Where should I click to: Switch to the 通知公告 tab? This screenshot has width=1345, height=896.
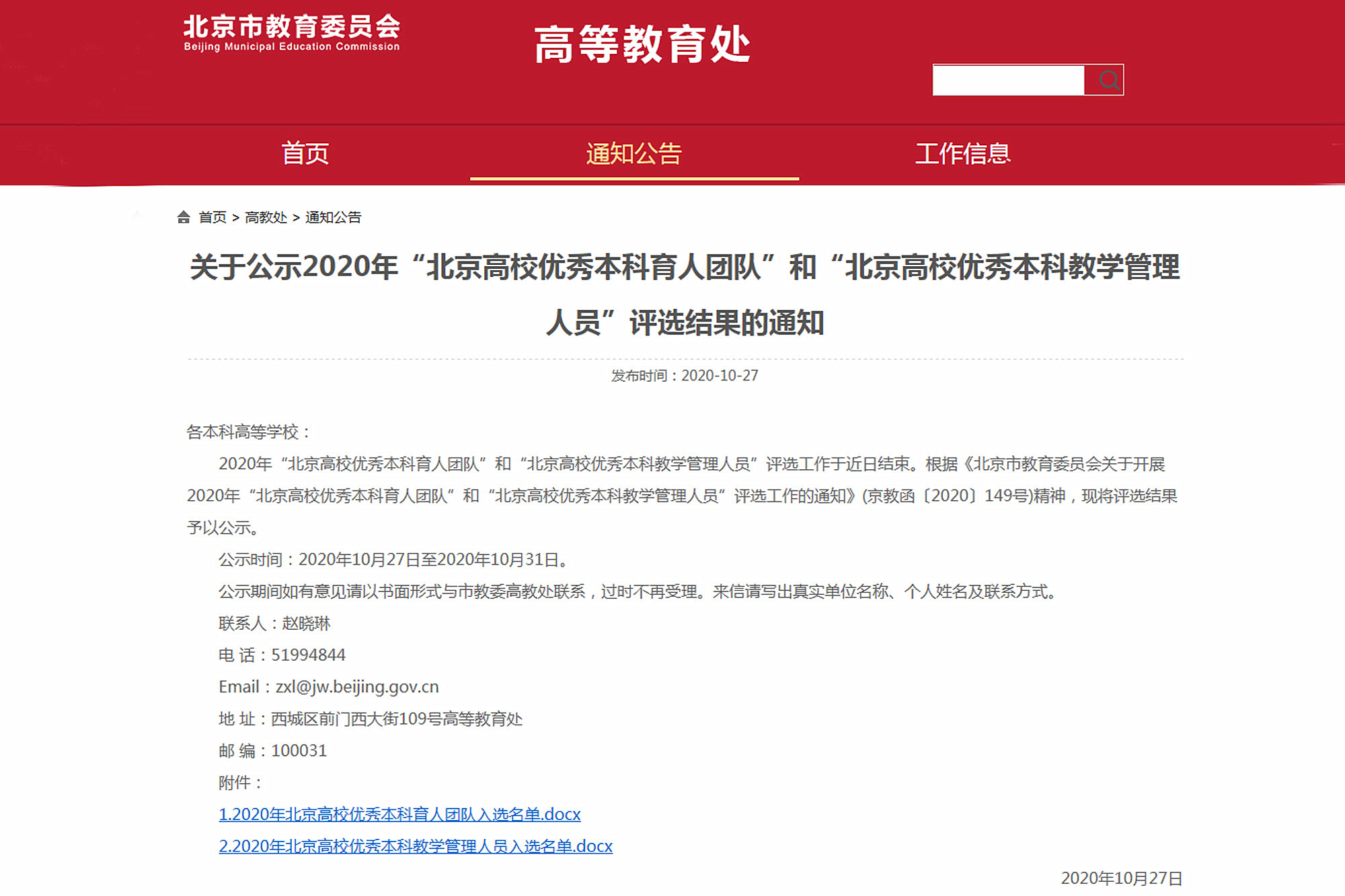pyautogui.click(x=633, y=153)
